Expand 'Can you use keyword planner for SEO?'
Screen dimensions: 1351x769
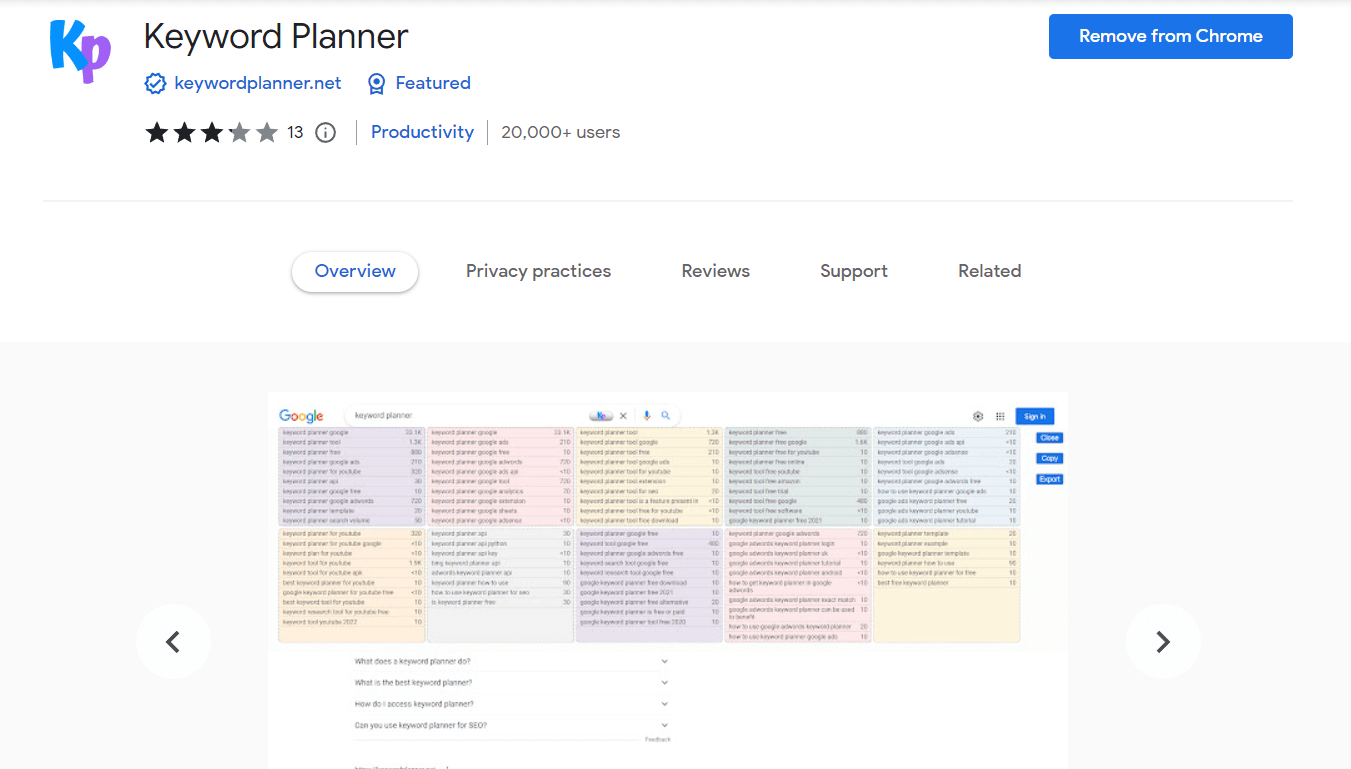point(511,725)
